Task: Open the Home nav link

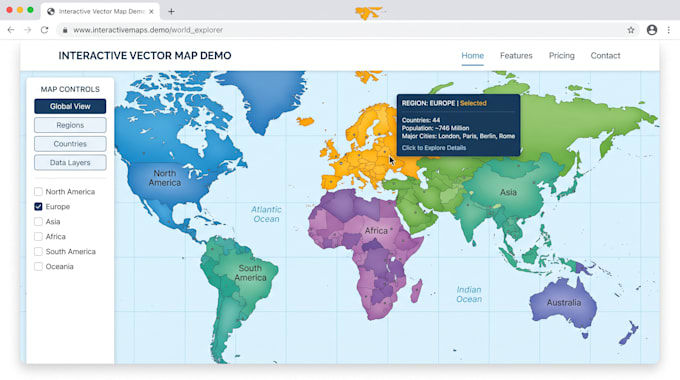Action: pos(472,56)
